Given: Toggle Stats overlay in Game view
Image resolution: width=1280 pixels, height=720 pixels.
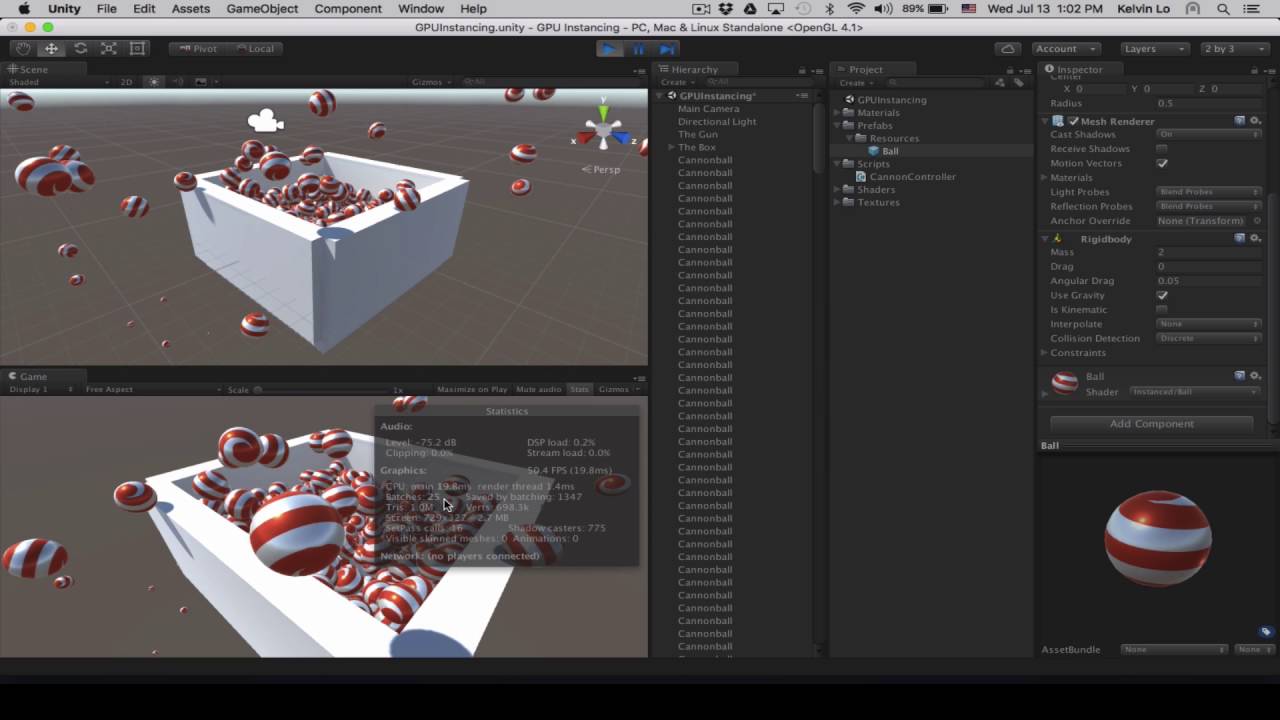Looking at the screenshot, I should coord(579,389).
